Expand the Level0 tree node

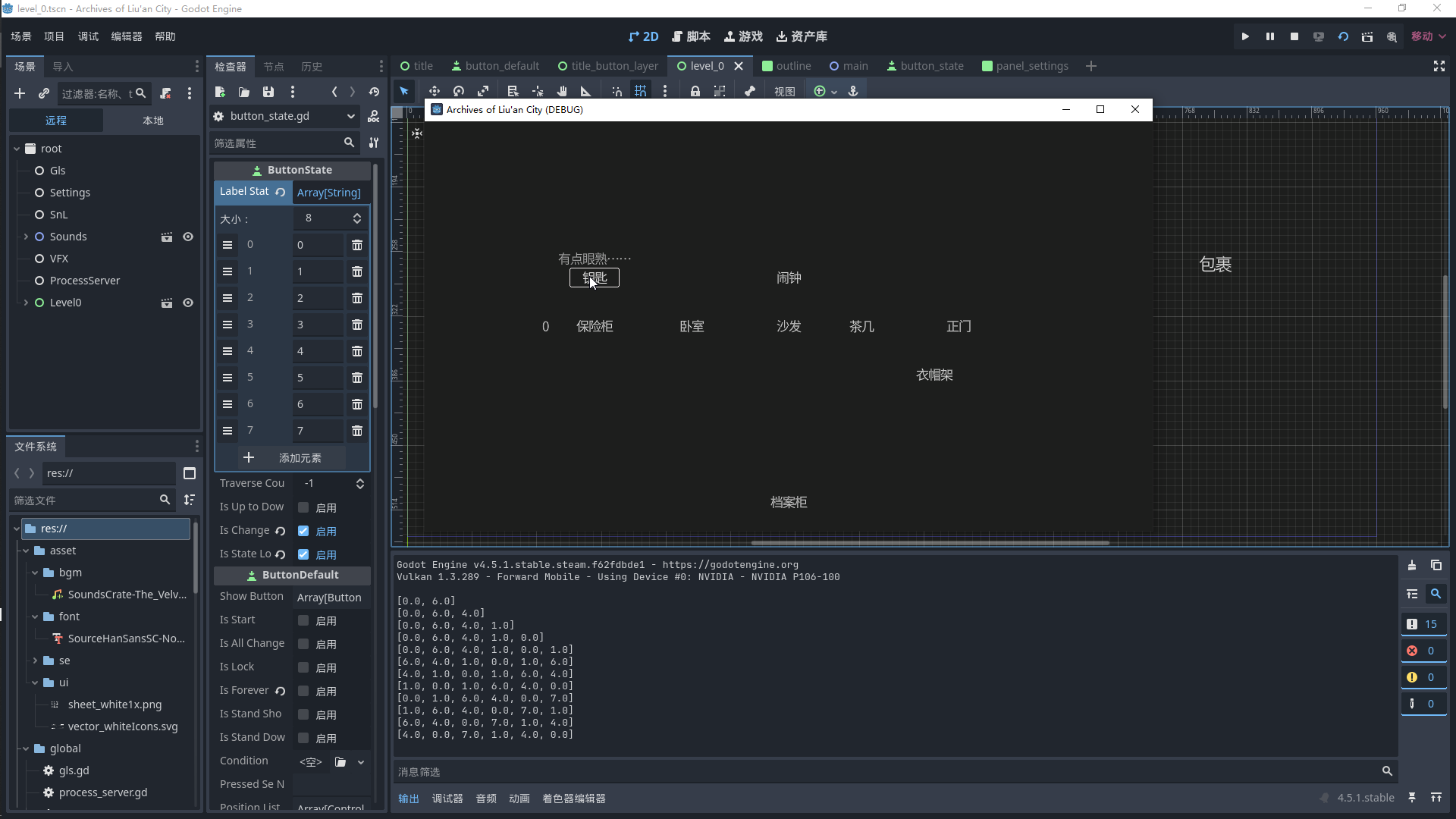[x=26, y=303]
